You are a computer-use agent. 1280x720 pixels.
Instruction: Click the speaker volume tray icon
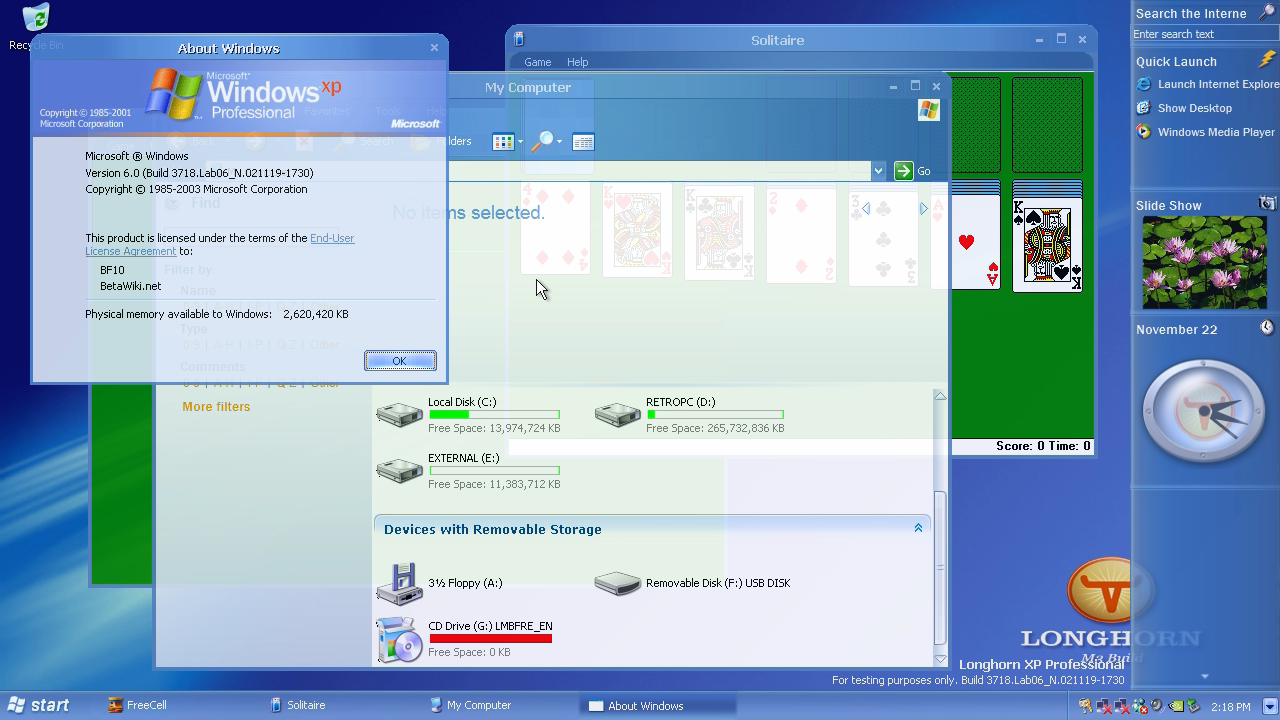click(1157, 706)
